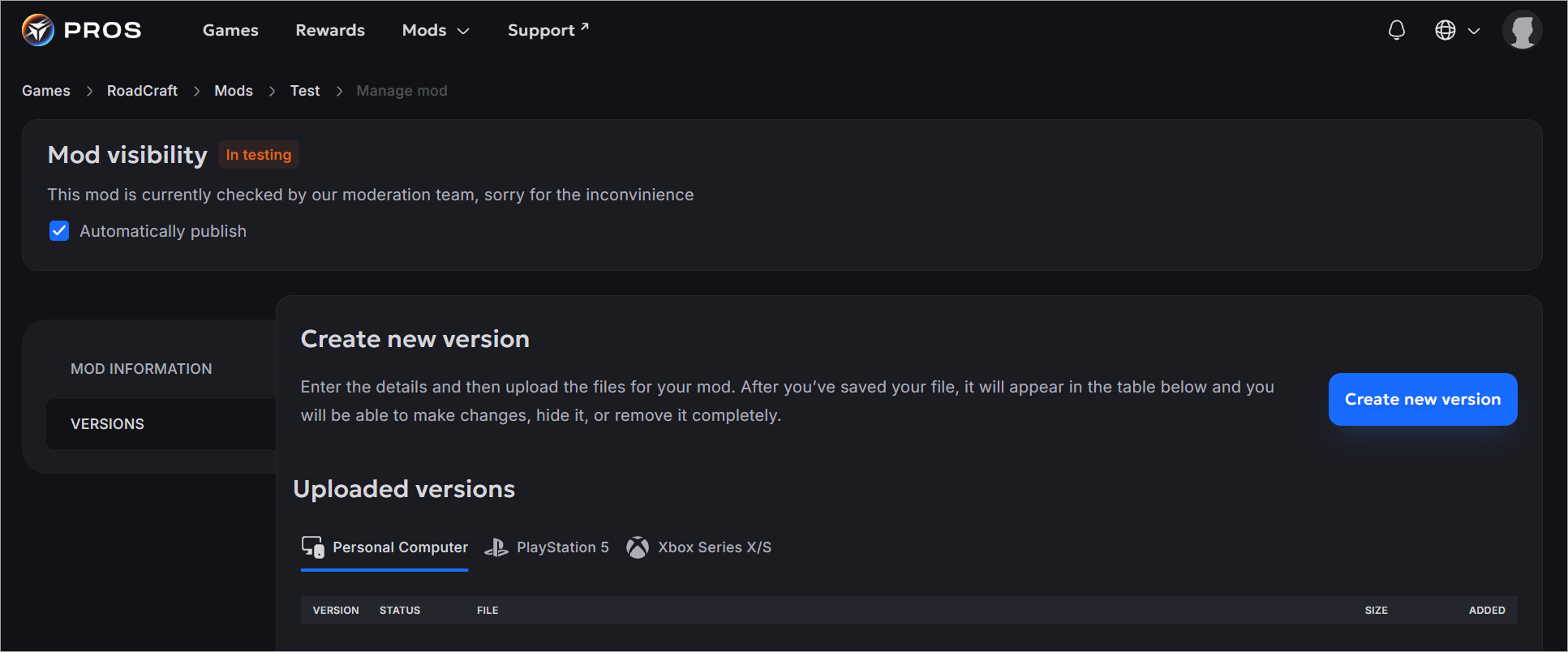Image resolution: width=1568 pixels, height=652 pixels.
Task: Open the notifications bell
Action: (x=1397, y=31)
